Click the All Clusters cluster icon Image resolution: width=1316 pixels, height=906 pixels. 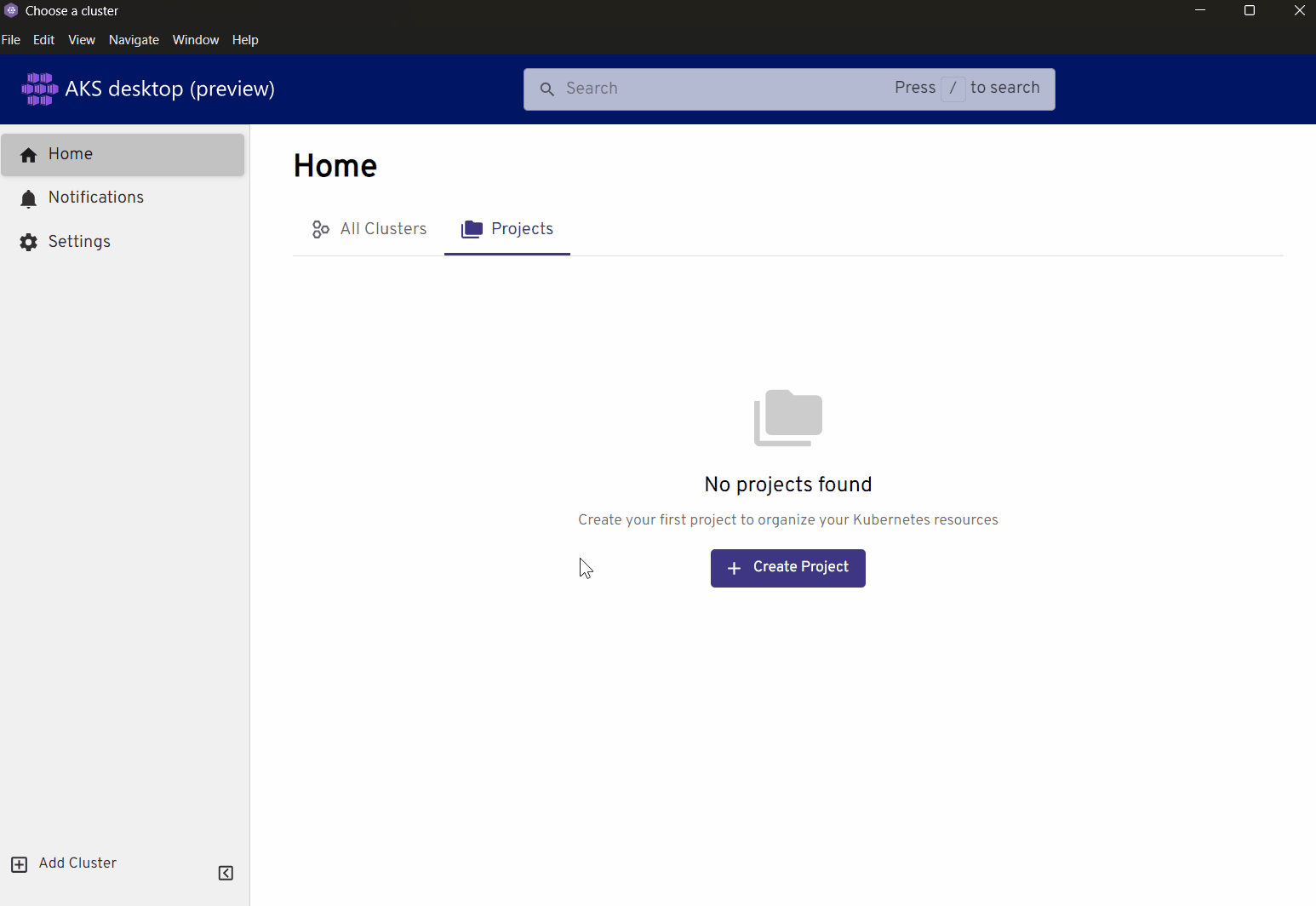320,229
